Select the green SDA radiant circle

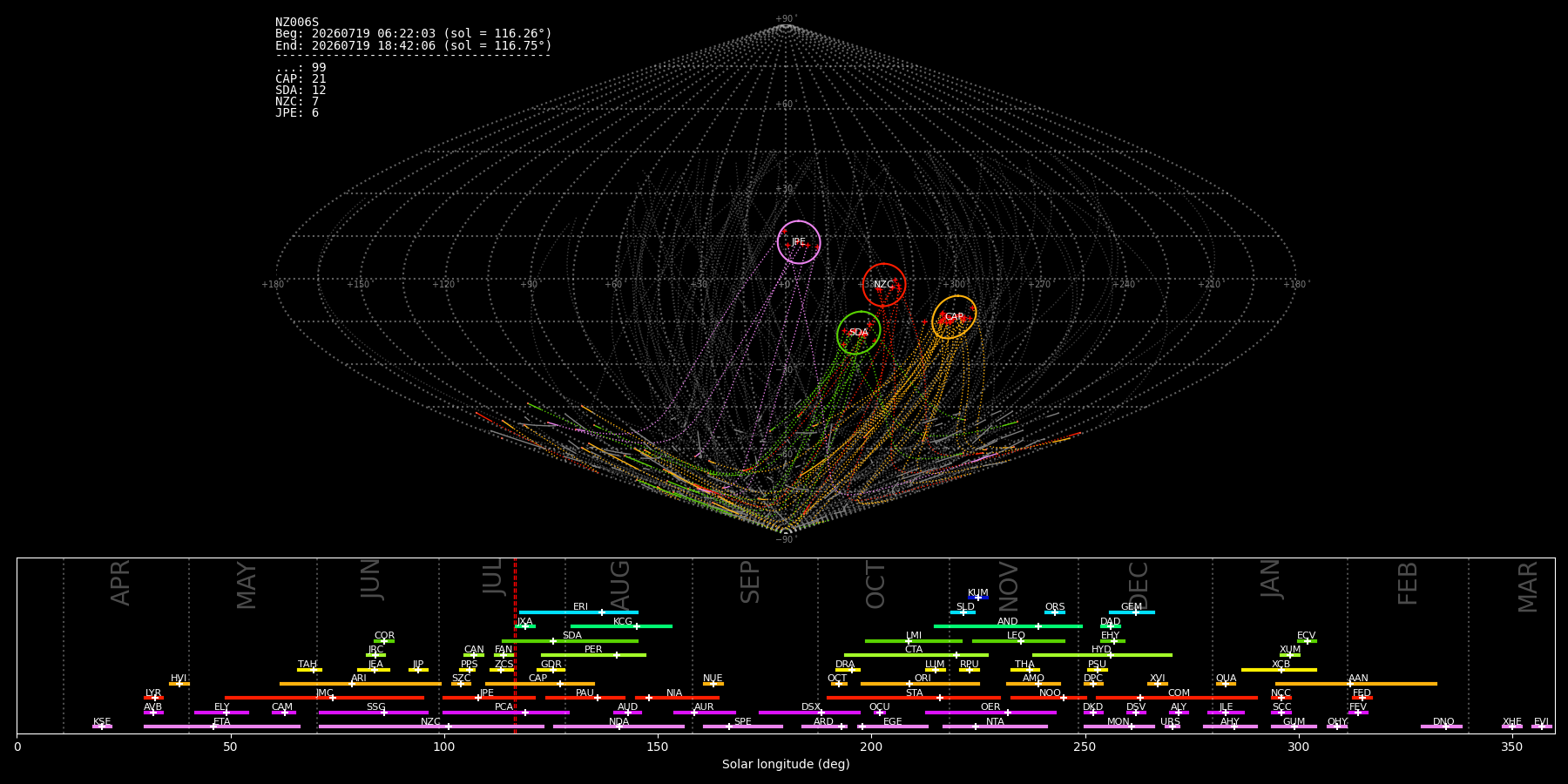859,333
